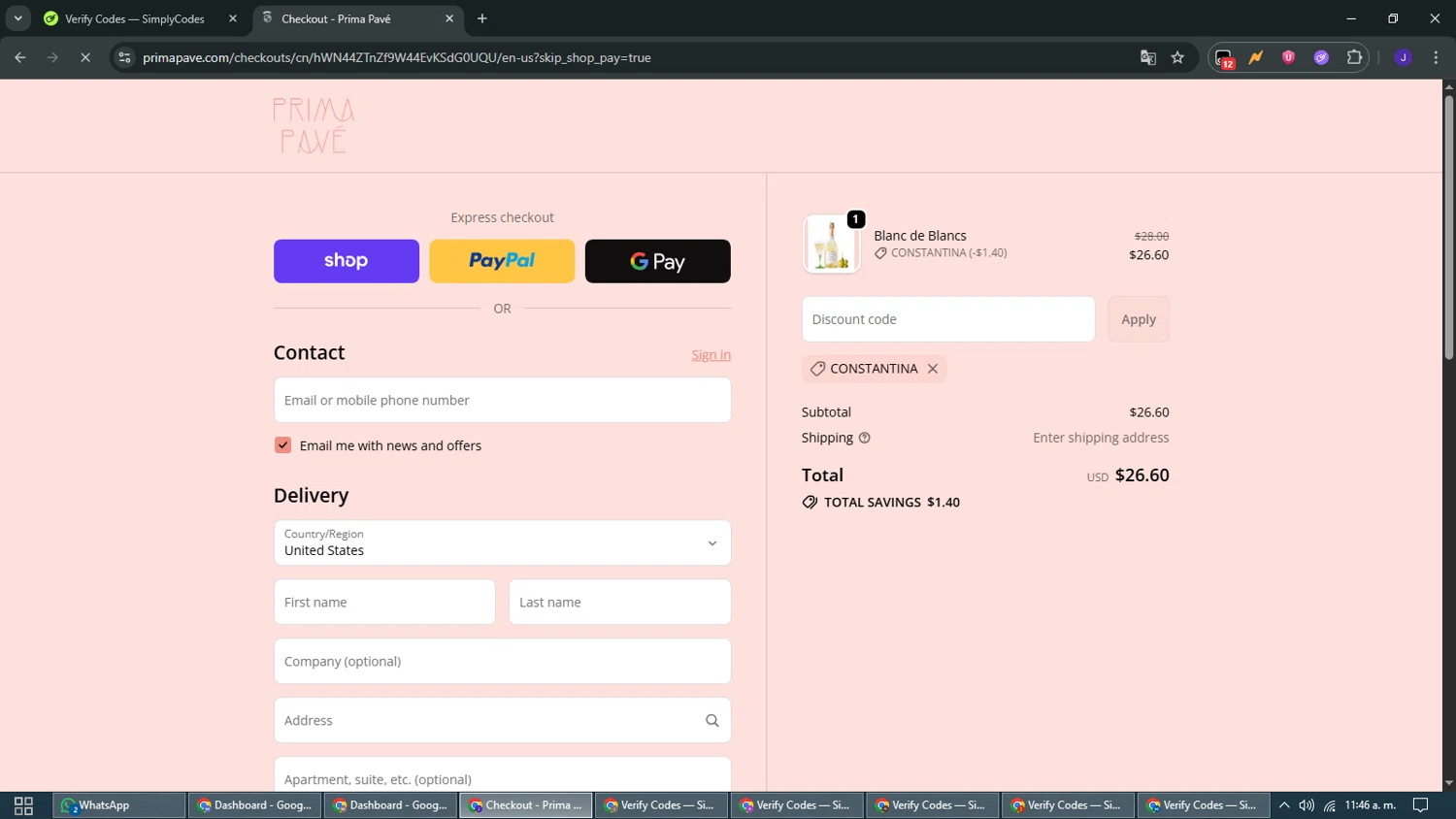The image size is (1456, 819).
Task: Open a new browser tab
Action: pyautogui.click(x=482, y=18)
